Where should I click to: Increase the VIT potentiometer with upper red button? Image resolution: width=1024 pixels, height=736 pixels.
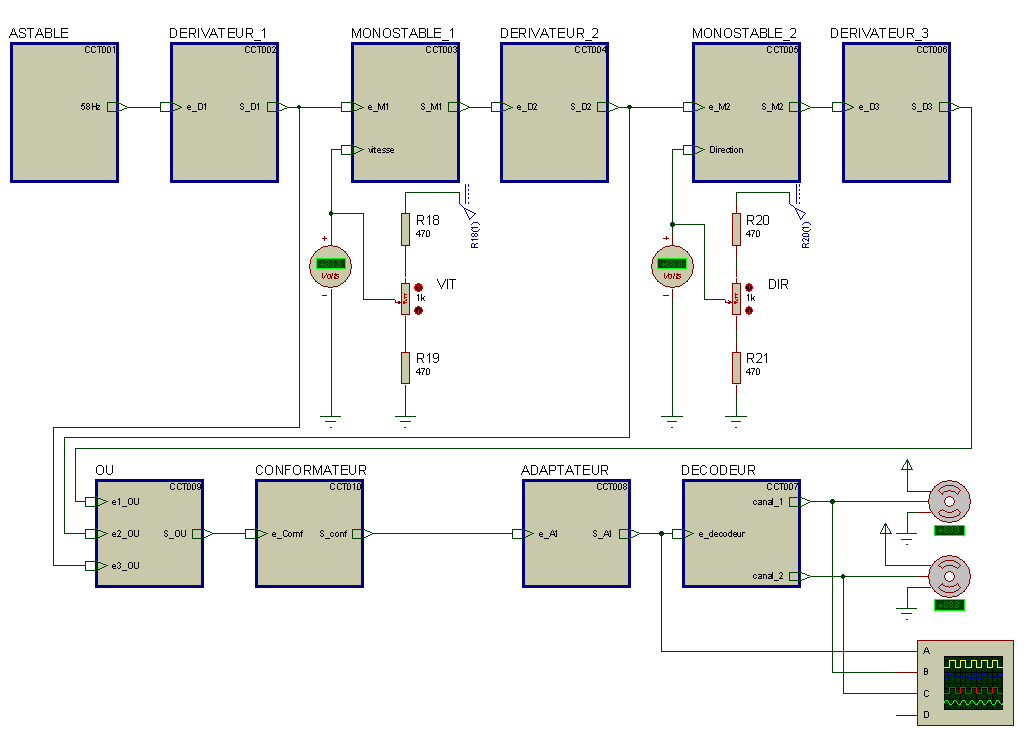point(419,287)
